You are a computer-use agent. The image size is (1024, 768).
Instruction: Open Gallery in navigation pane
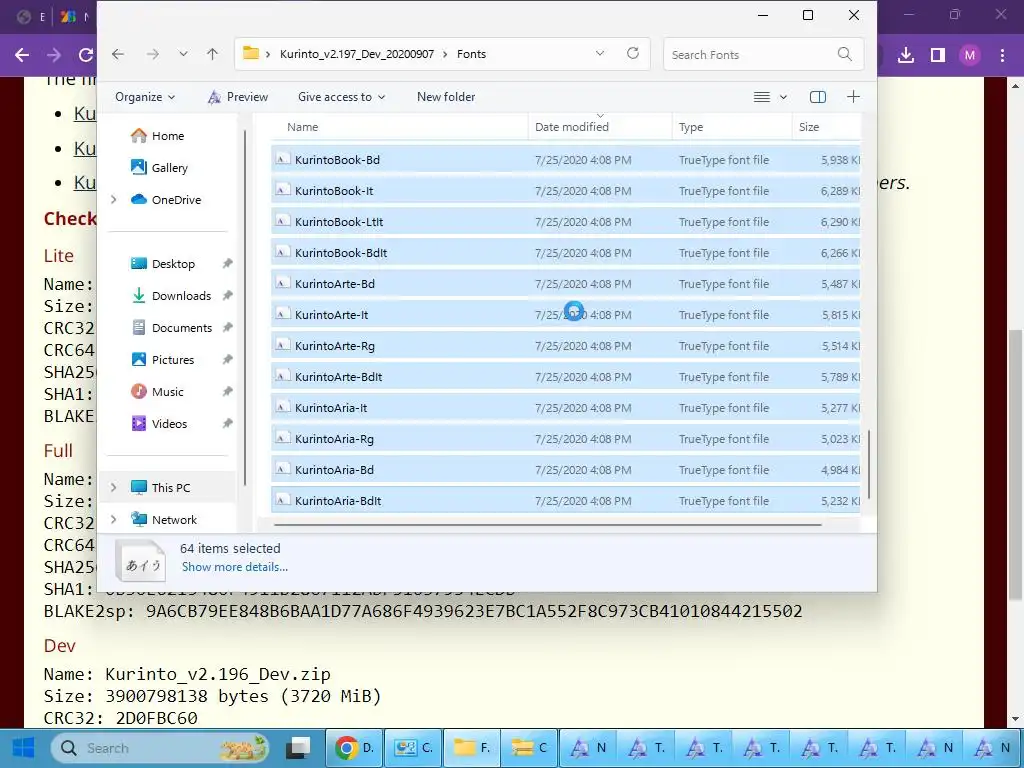click(168, 168)
